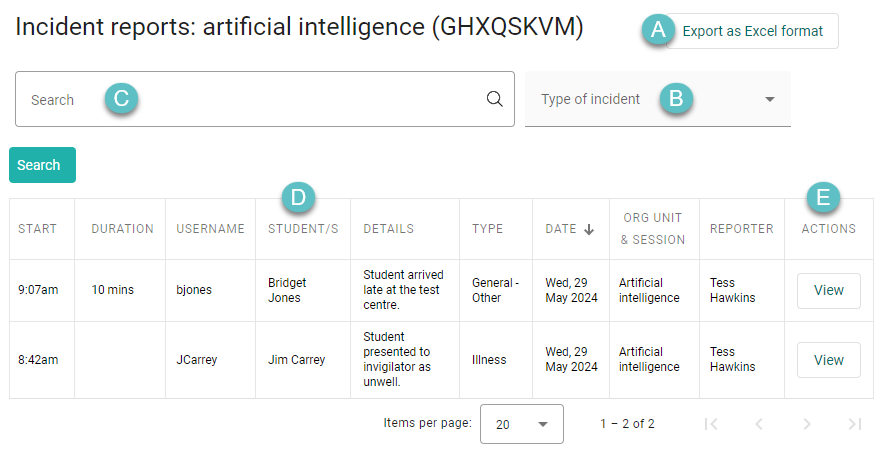Open the Type of incident dropdown
Screen dimensions: 884x459
click(657, 99)
